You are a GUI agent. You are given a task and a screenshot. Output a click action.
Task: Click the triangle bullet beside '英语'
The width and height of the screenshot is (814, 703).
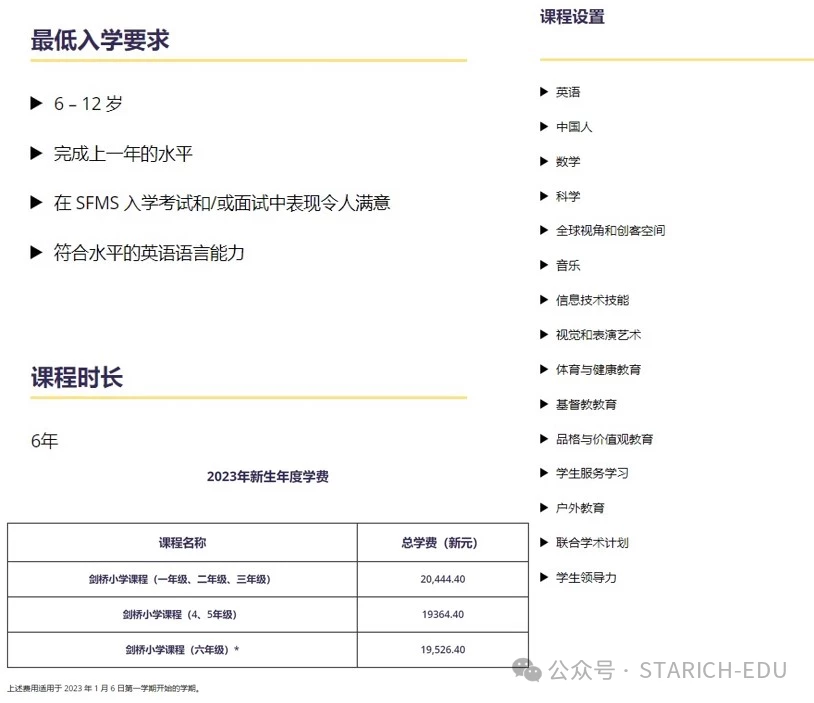pos(544,92)
